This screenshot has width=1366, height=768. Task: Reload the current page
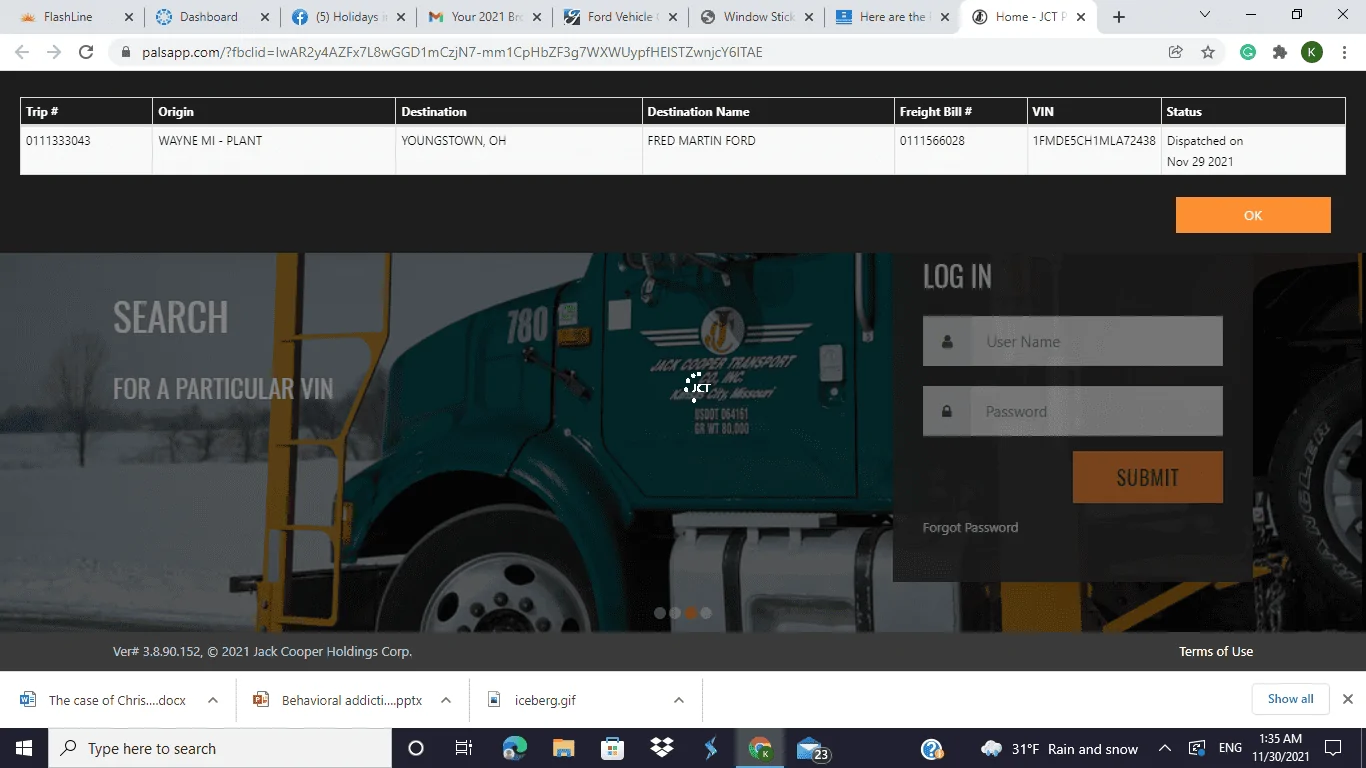tap(86, 52)
